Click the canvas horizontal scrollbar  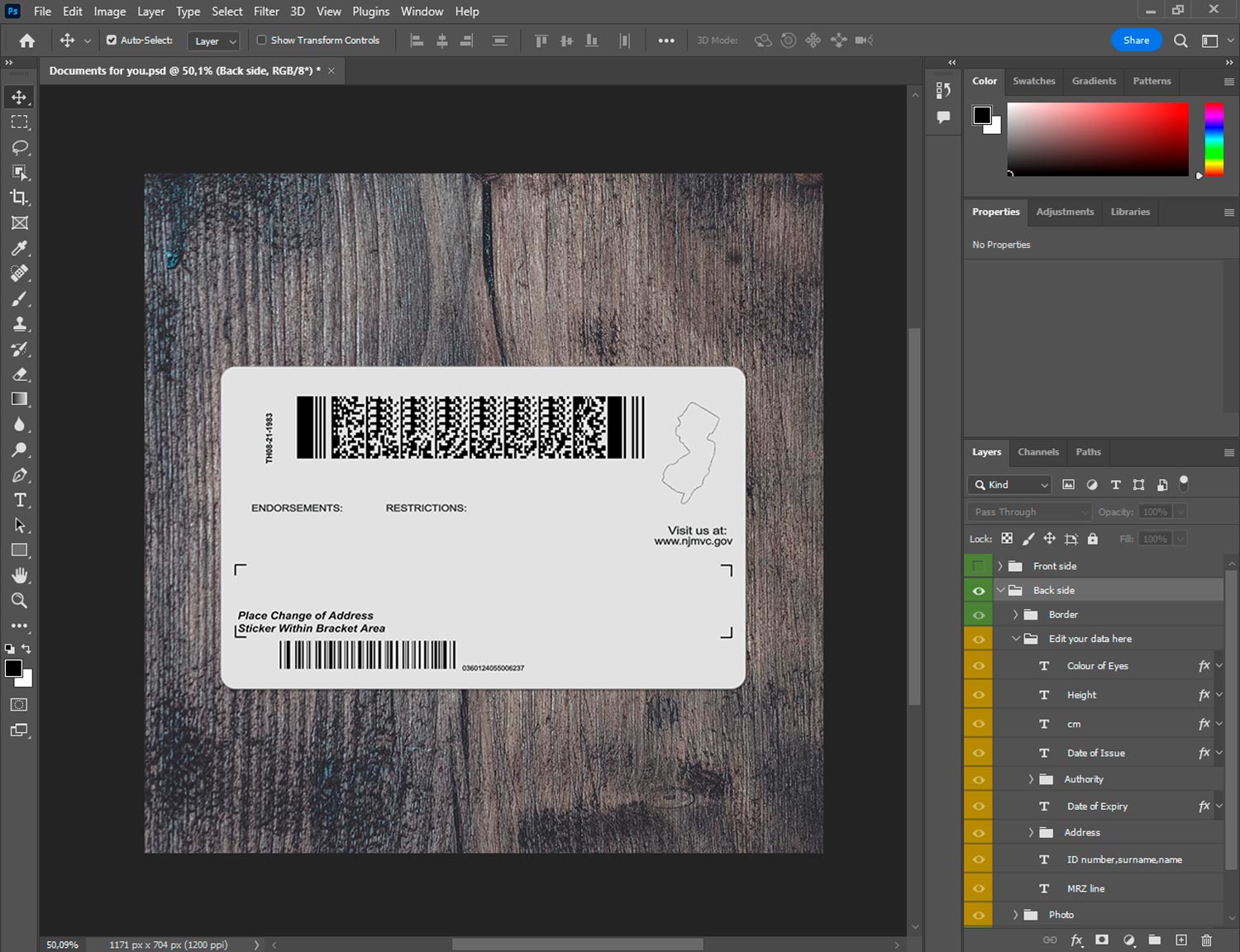pos(577,945)
